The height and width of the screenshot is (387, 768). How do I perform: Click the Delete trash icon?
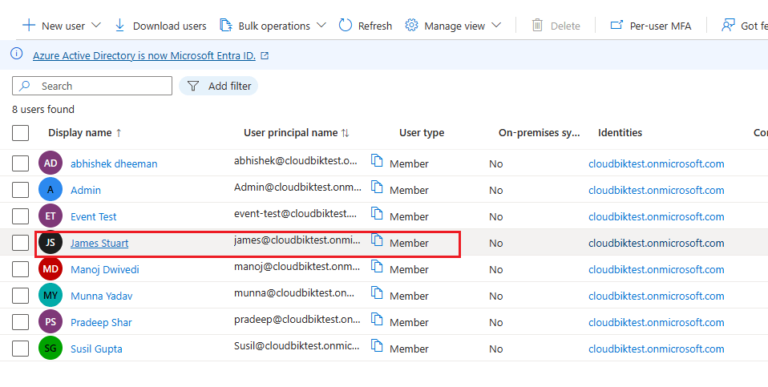[537, 25]
